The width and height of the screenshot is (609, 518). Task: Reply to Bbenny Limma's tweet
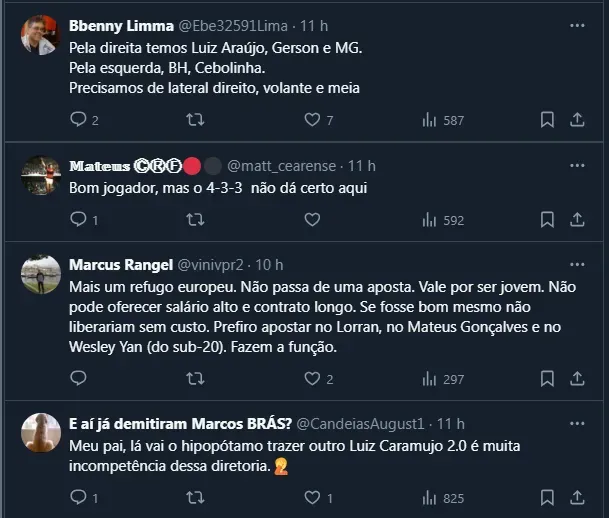tap(79, 120)
